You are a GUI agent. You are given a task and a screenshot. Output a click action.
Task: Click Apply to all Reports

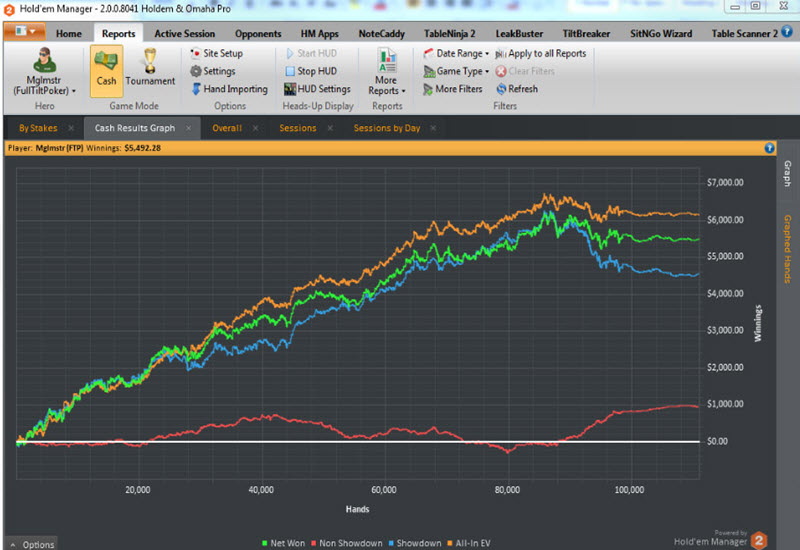coord(541,53)
